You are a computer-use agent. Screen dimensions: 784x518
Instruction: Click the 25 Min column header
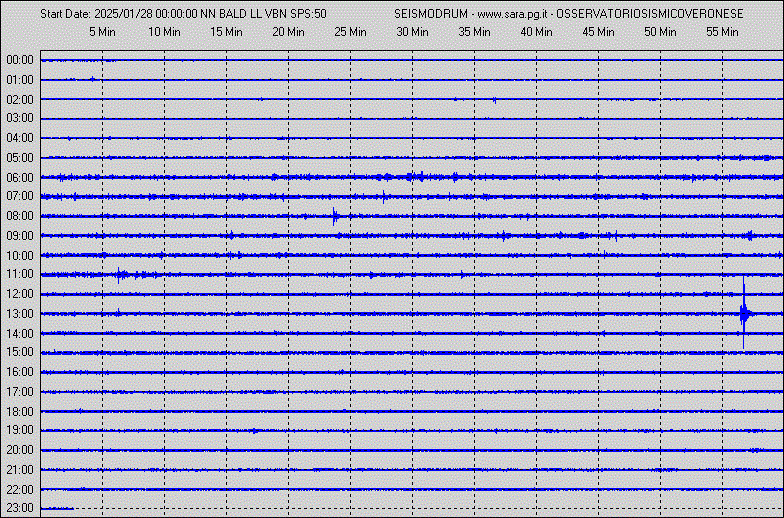[350, 32]
